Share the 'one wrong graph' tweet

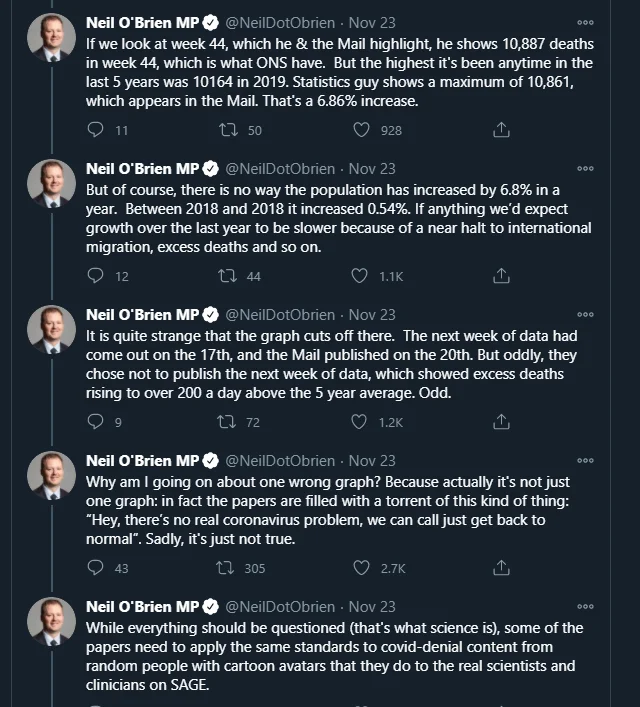501,568
